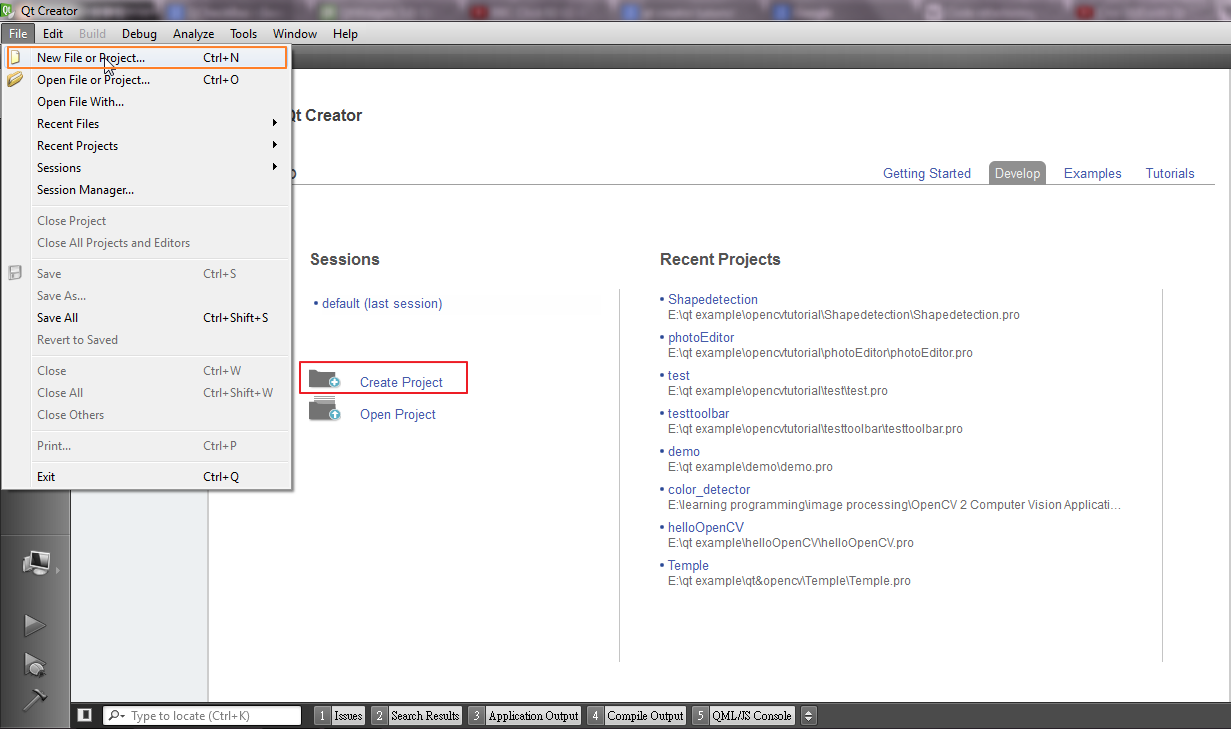The image size is (1231, 729).
Task: Click the locator search magnifier dropdown
Action: tap(116, 716)
